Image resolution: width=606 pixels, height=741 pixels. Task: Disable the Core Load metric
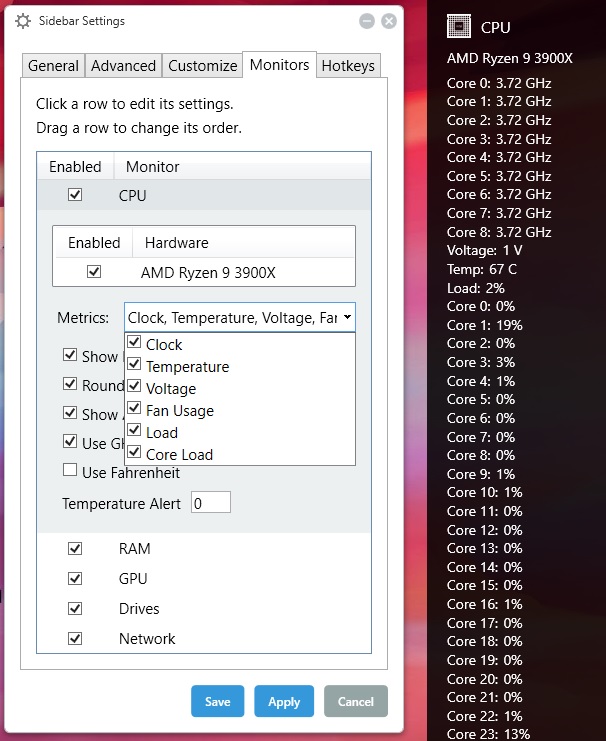click(134, 452)
